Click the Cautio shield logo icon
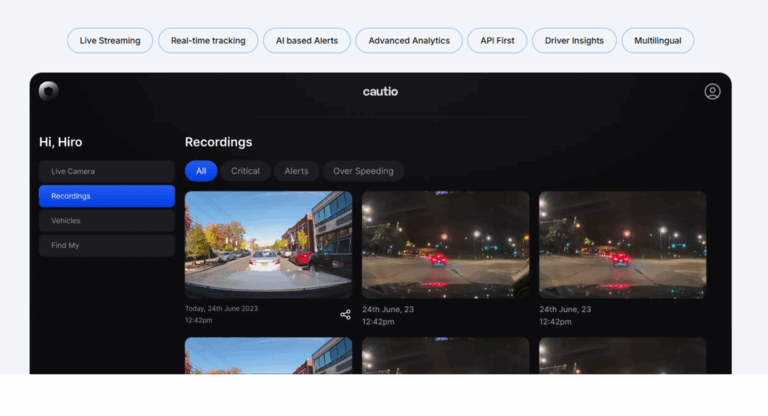The width and height of the screenshot is (768, 416). (x=48, y=91)
